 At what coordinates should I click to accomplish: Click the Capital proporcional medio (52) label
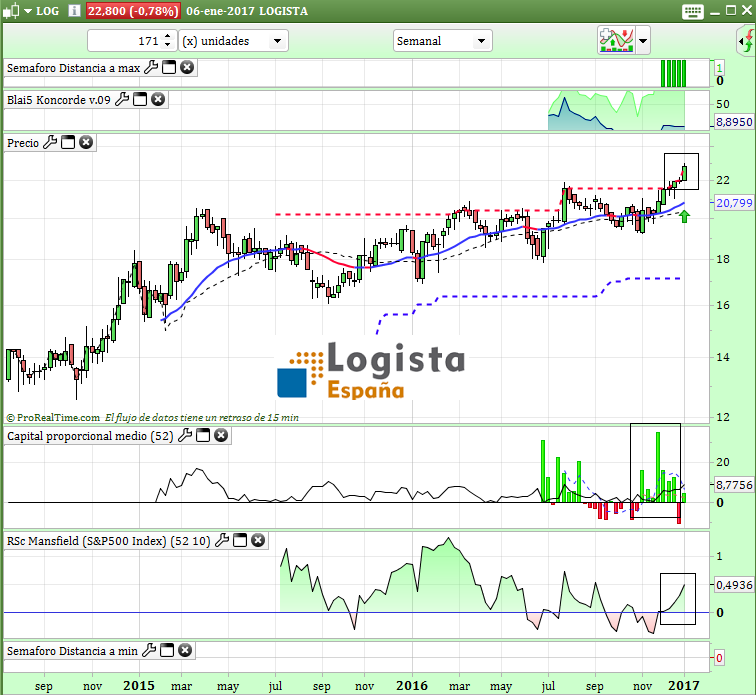tap(90, 436)
